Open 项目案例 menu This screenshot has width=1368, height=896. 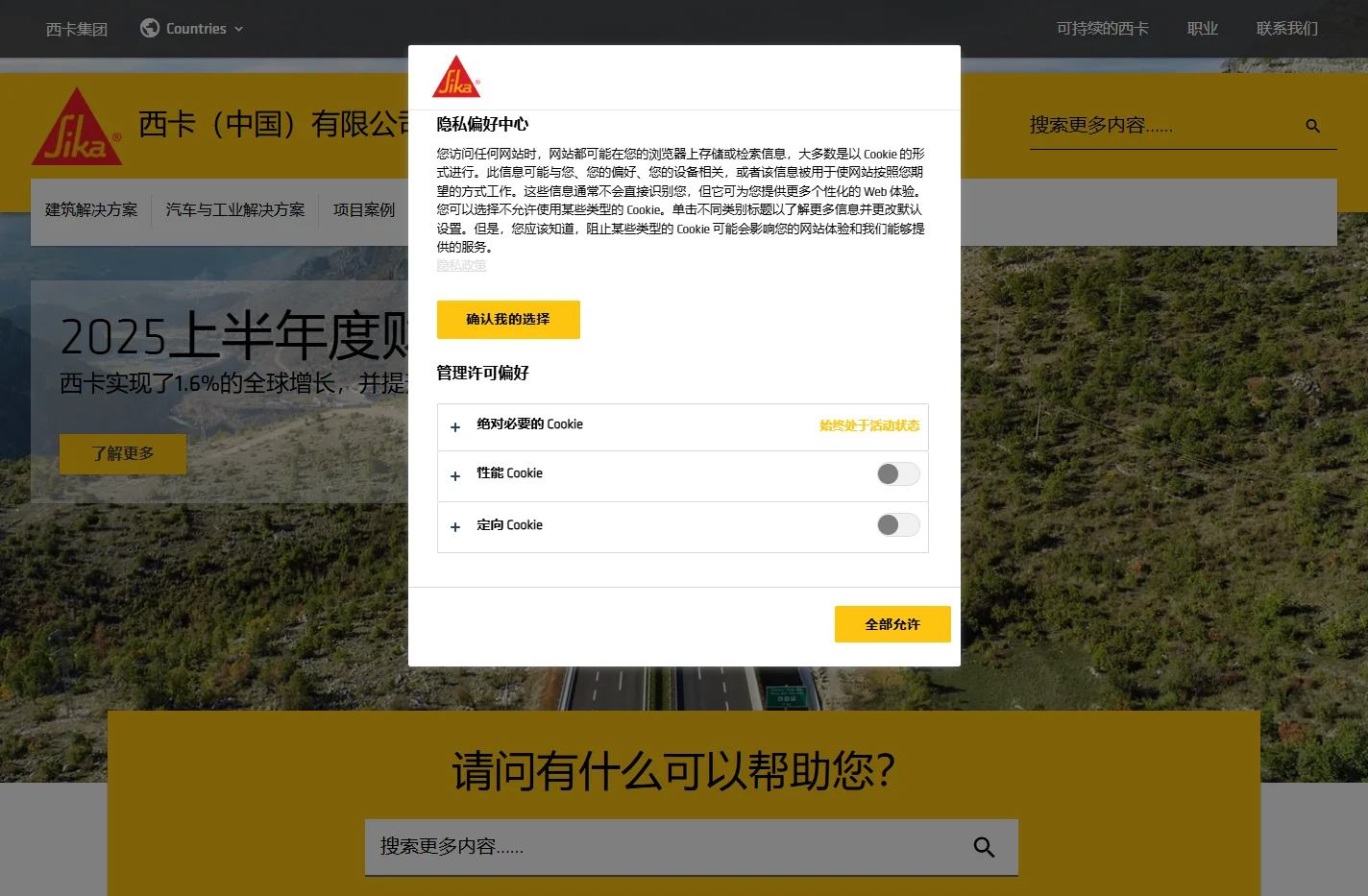click(x=364, y=209)
